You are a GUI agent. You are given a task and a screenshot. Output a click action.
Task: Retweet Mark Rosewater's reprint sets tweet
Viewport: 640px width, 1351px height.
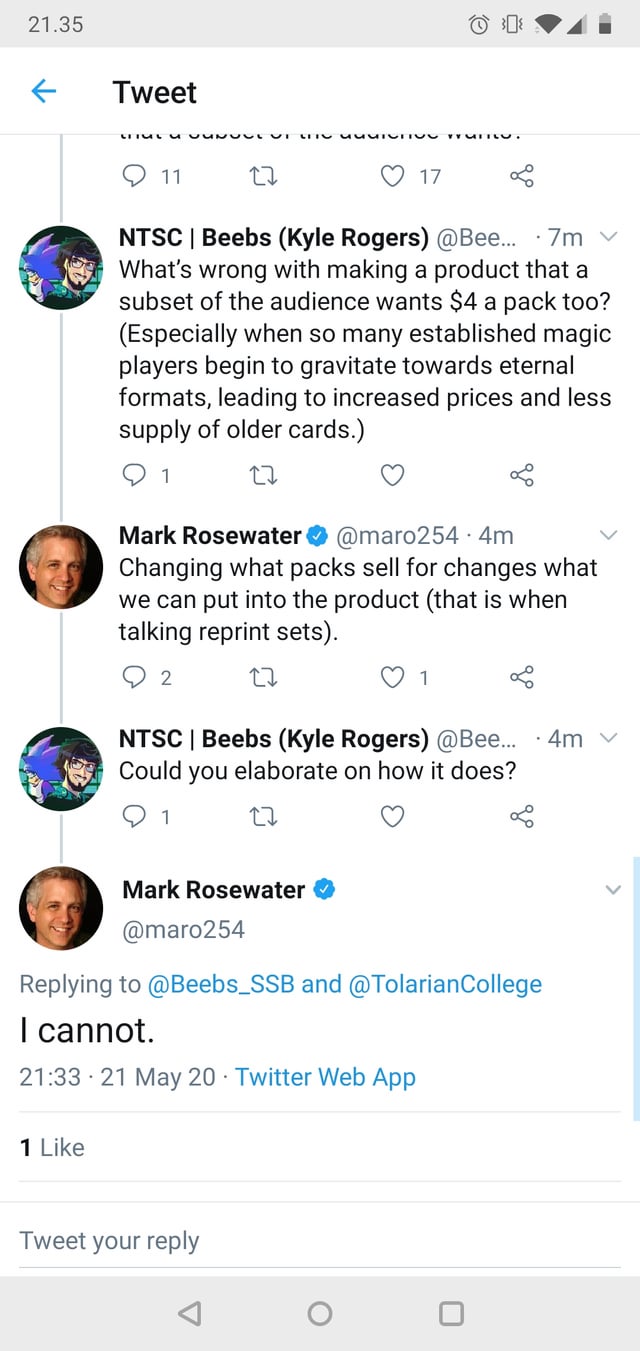(262, 677)
